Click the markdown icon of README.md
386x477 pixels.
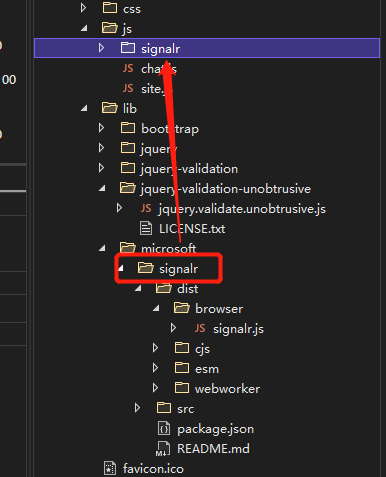coord(163,449)
